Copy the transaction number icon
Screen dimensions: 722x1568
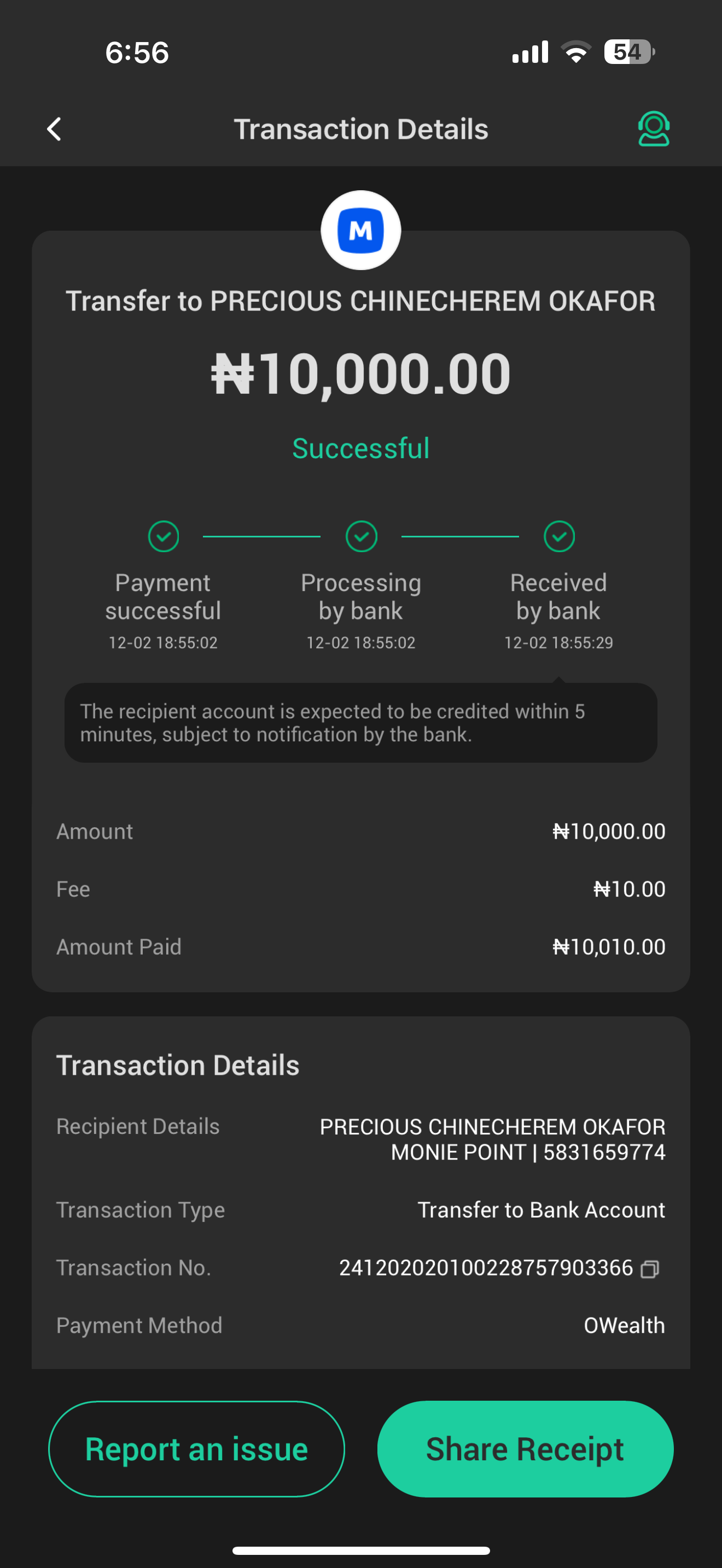click(x=650, y=1268)
